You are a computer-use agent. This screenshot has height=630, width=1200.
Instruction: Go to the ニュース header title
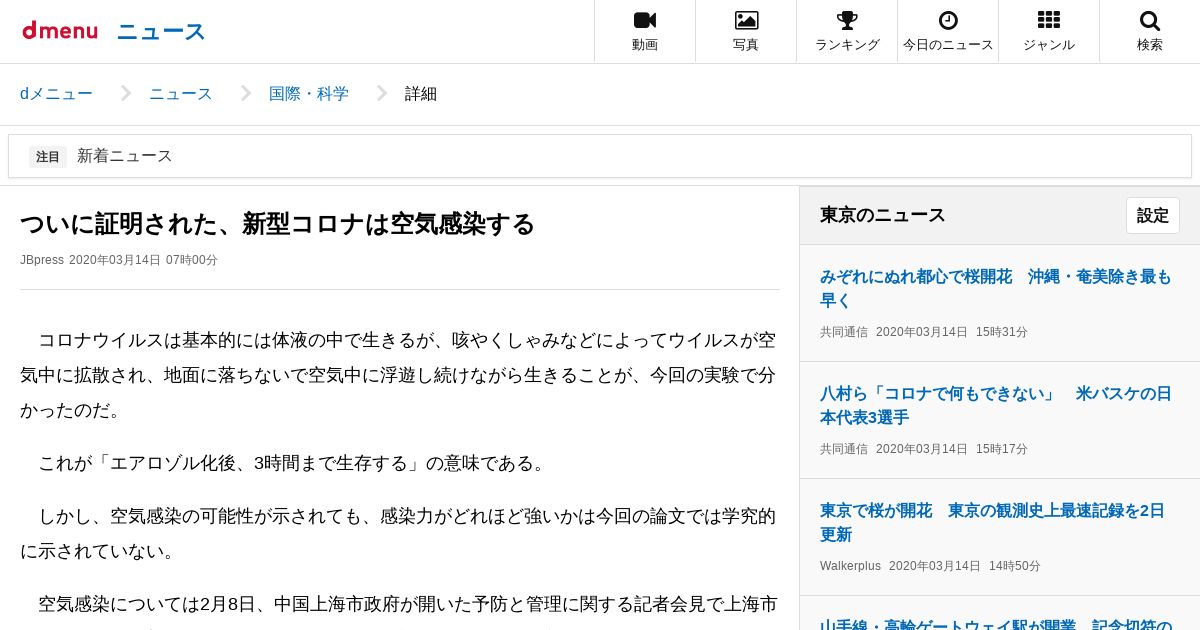(161, 32)
